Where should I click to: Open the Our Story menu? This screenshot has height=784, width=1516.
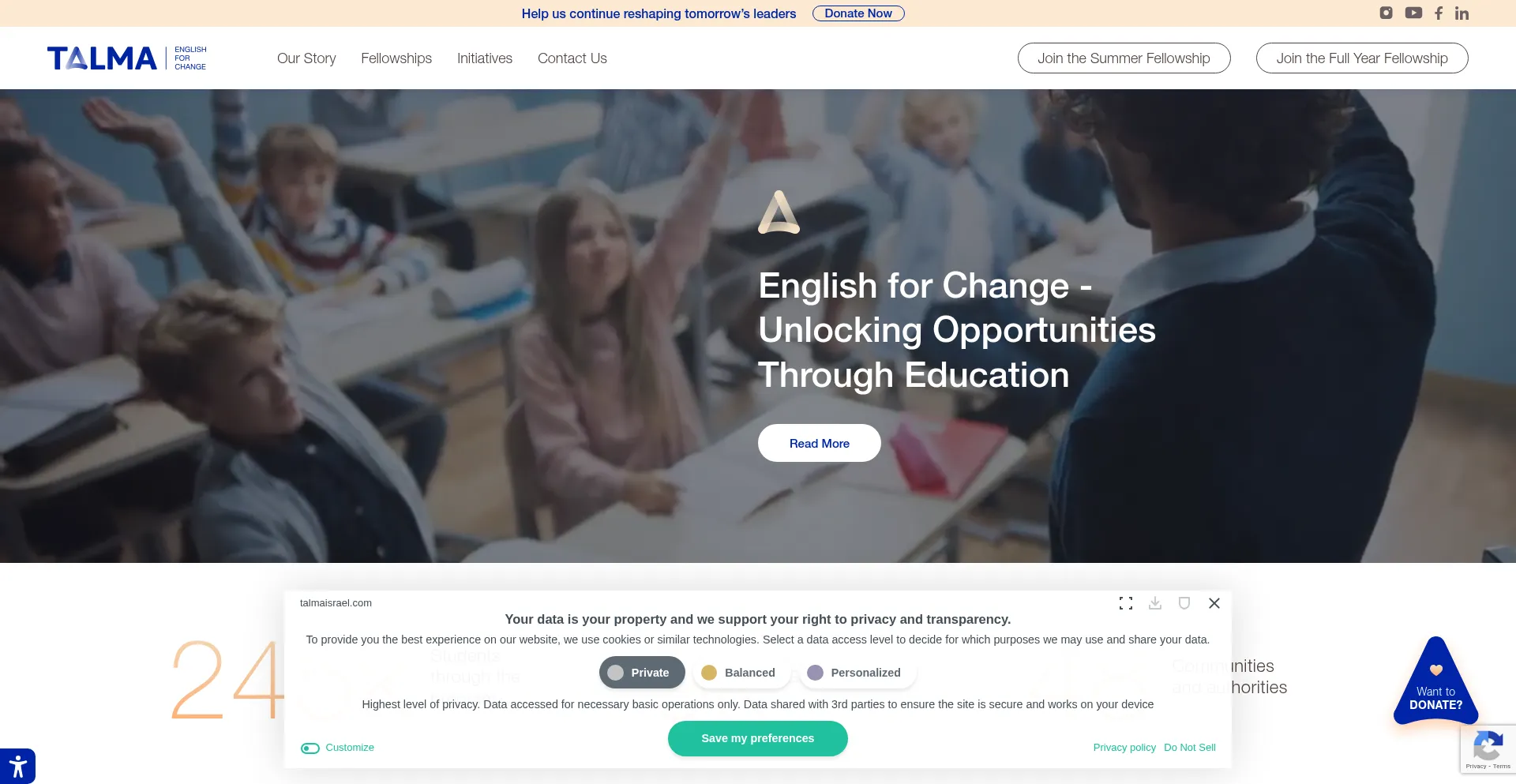tap(306, 58)
